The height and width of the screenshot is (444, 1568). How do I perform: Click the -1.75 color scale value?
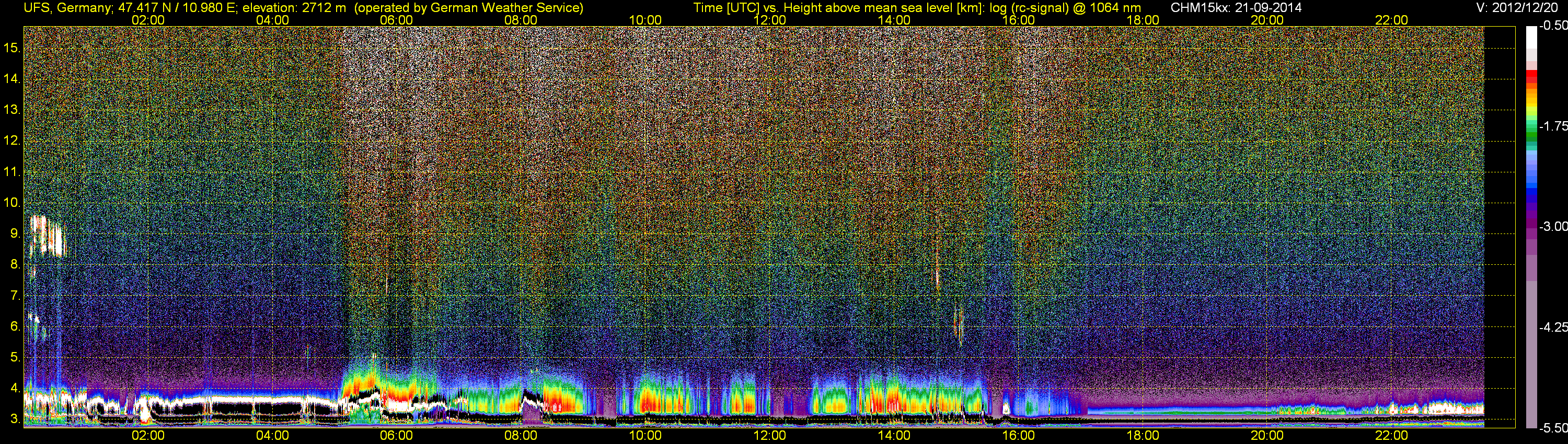tap(1553, 126)
